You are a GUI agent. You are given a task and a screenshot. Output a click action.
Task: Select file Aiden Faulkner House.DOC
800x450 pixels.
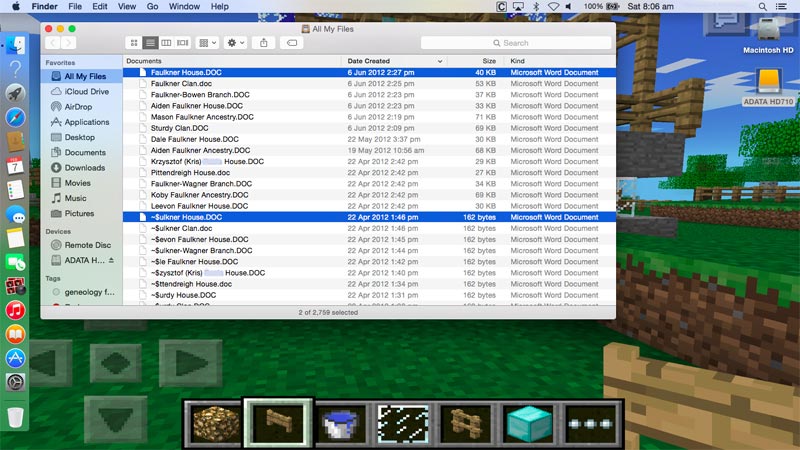coord(369,106)
